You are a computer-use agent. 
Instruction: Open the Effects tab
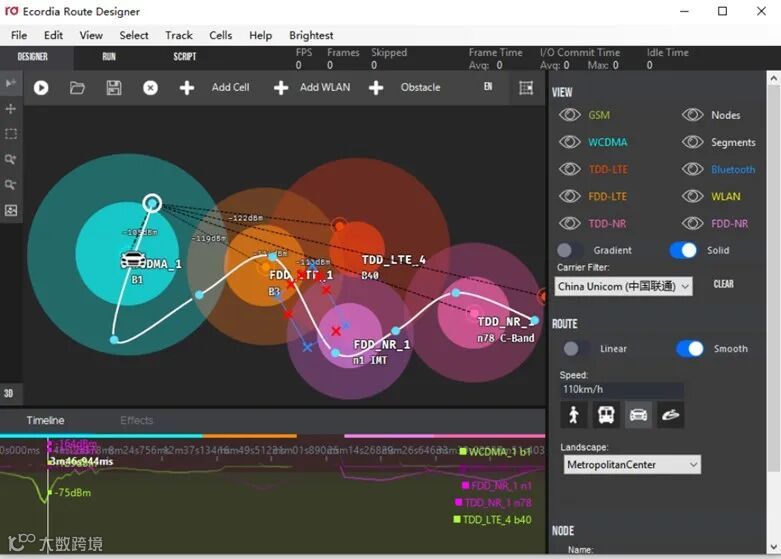(136, 420)
